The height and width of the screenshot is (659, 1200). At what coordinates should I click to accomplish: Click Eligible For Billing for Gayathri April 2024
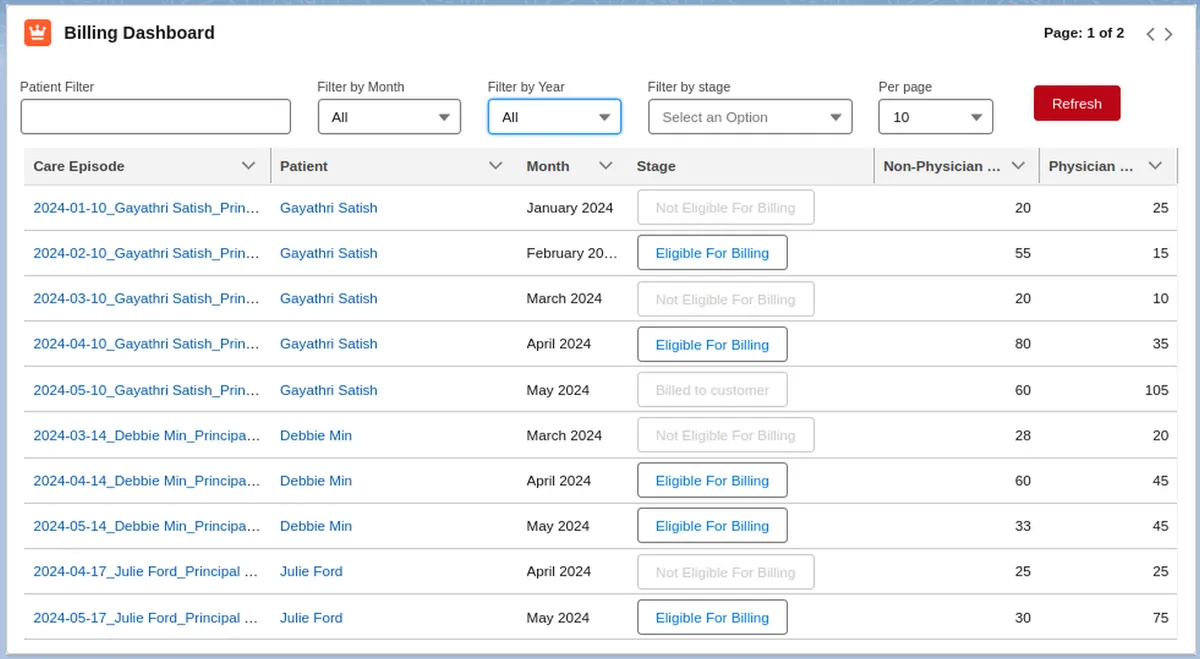[712, 344]
